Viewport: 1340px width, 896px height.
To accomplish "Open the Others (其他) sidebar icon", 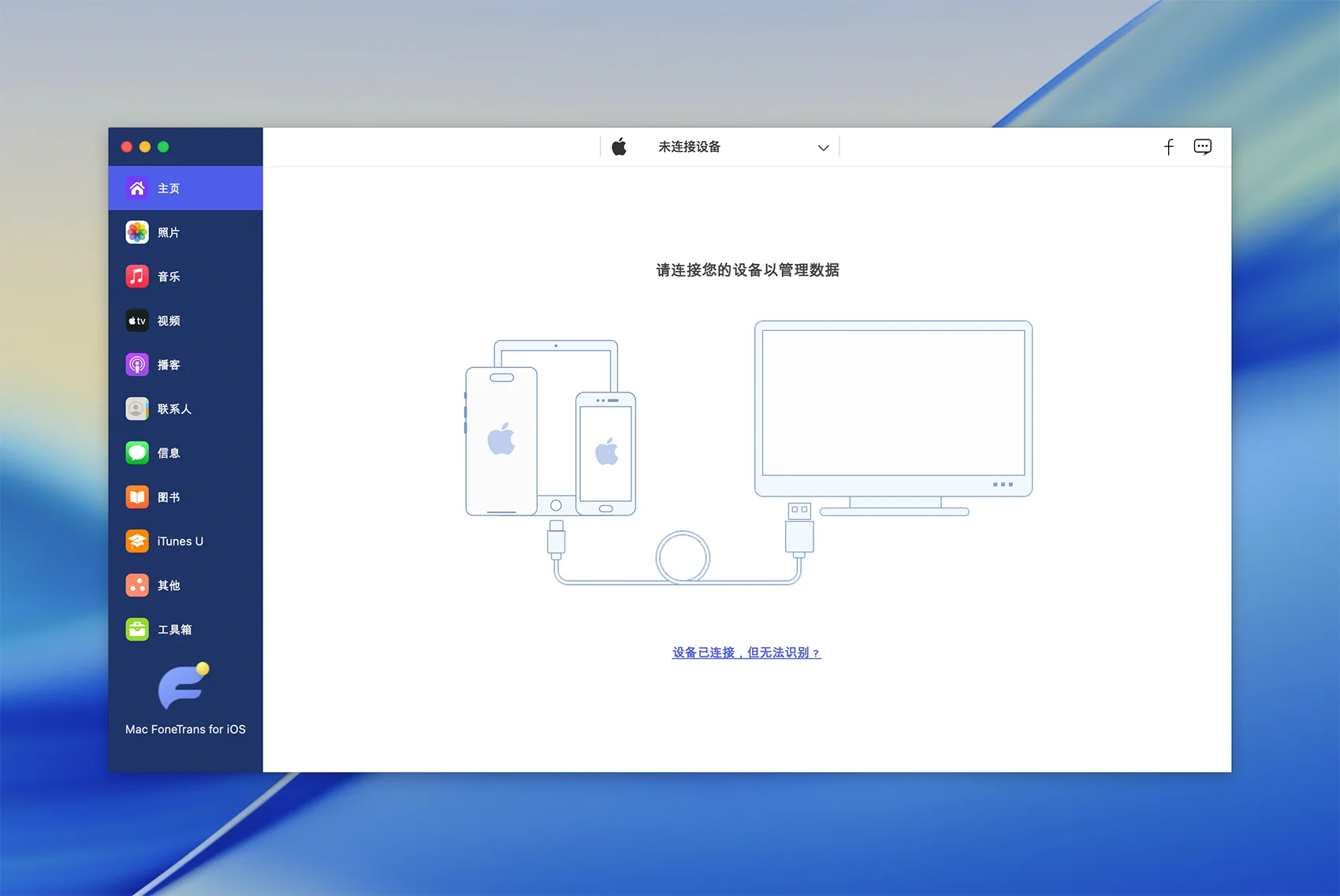I will (x=137, y=586).
